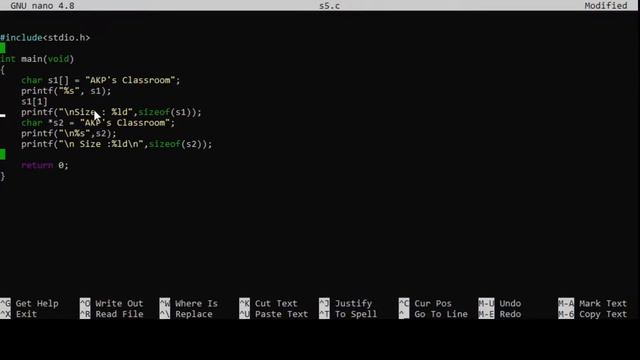Click the char s1[] declaration line
640x360 pixels.
pyautogui.click(x=101, y=80)
